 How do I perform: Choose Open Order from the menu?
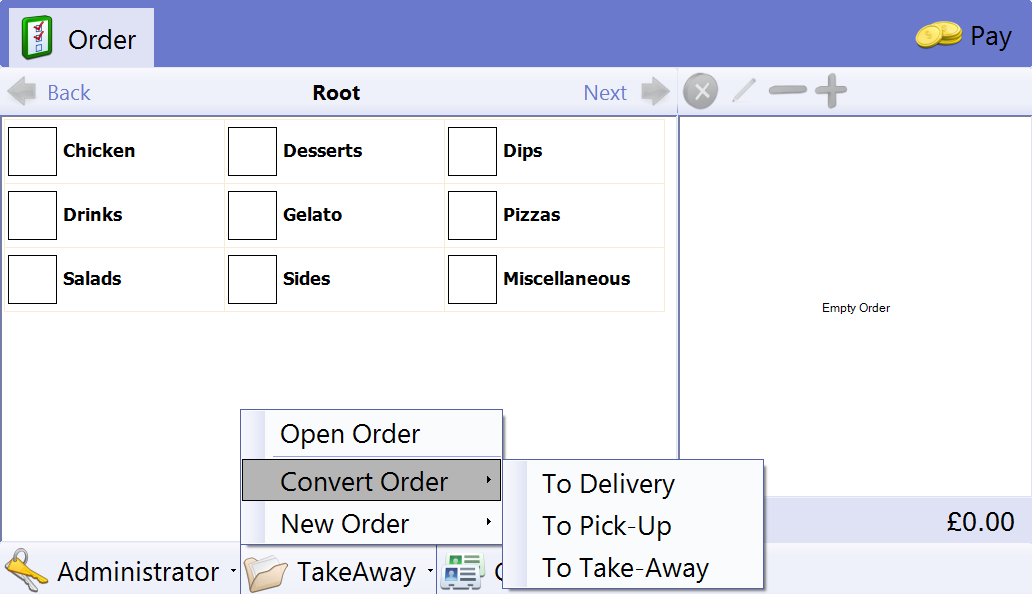[350, 434]
